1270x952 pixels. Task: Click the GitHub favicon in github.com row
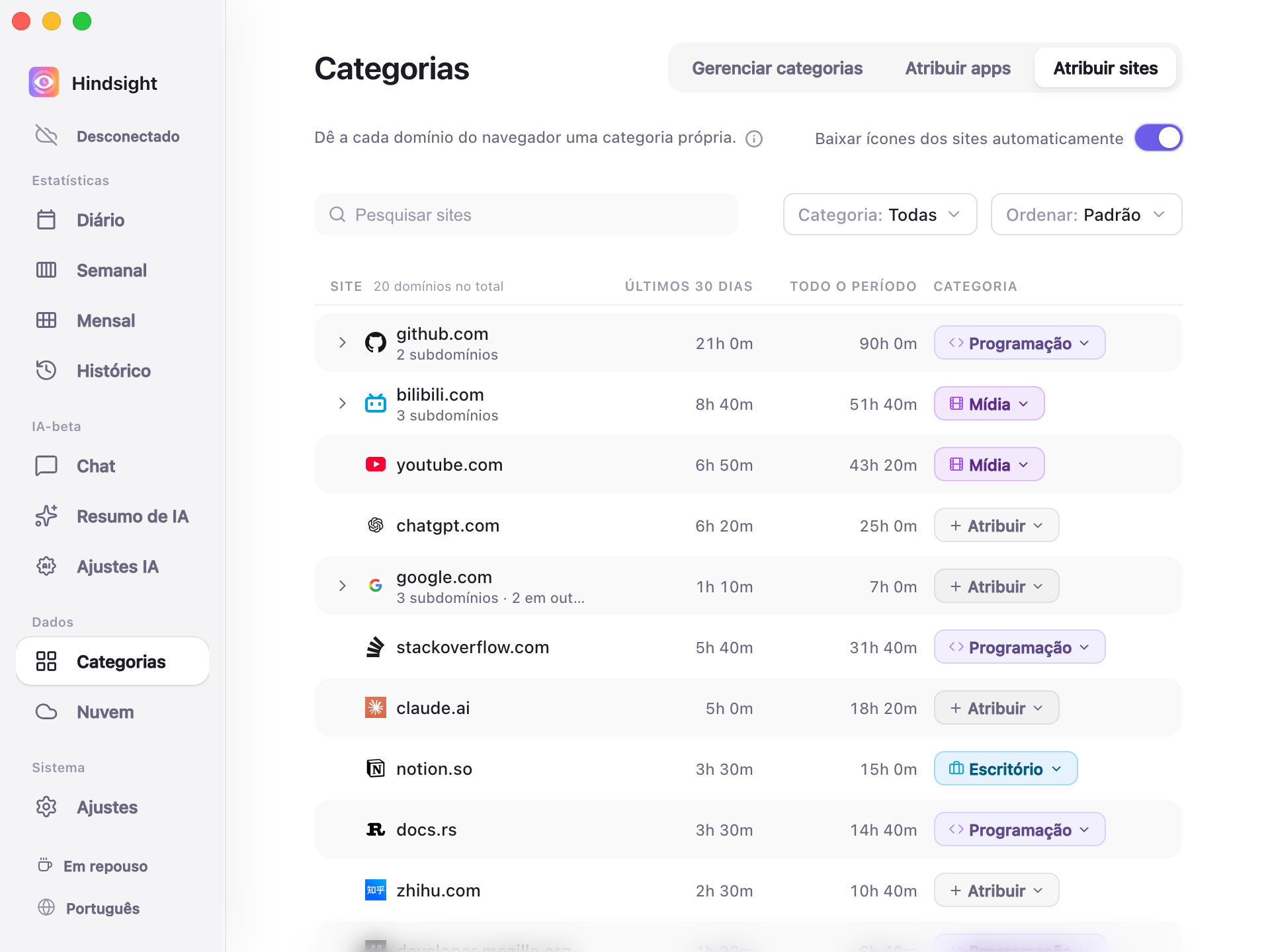pos(376,342)
